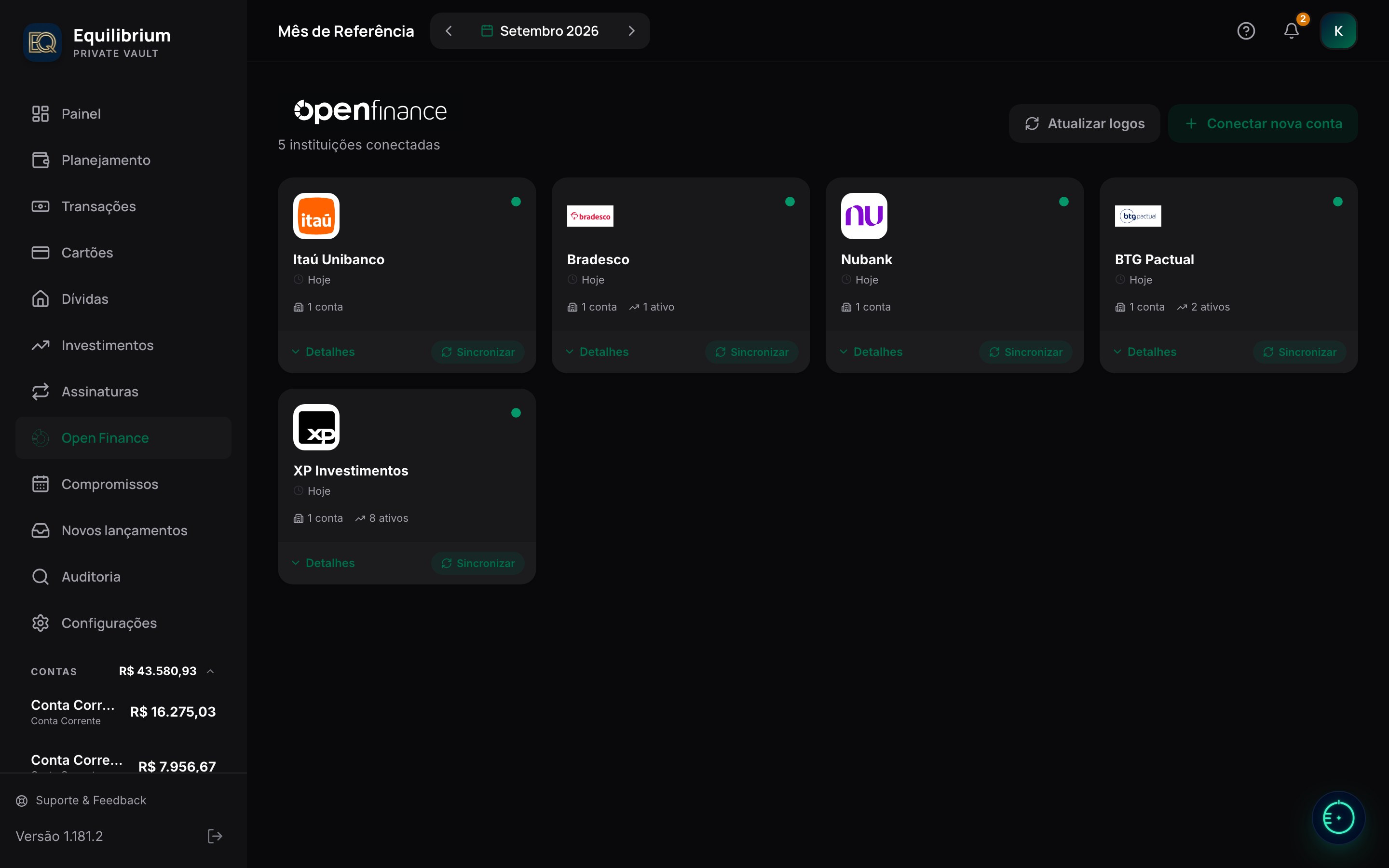Expand Detalhes for XP Investimentos
1389x868 pixels.
(323, 563)
